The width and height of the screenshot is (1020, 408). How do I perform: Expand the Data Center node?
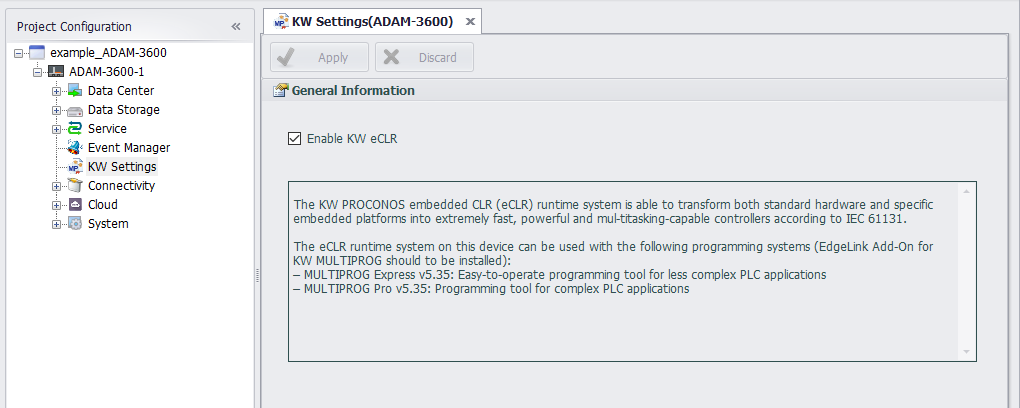click(57, 91)
